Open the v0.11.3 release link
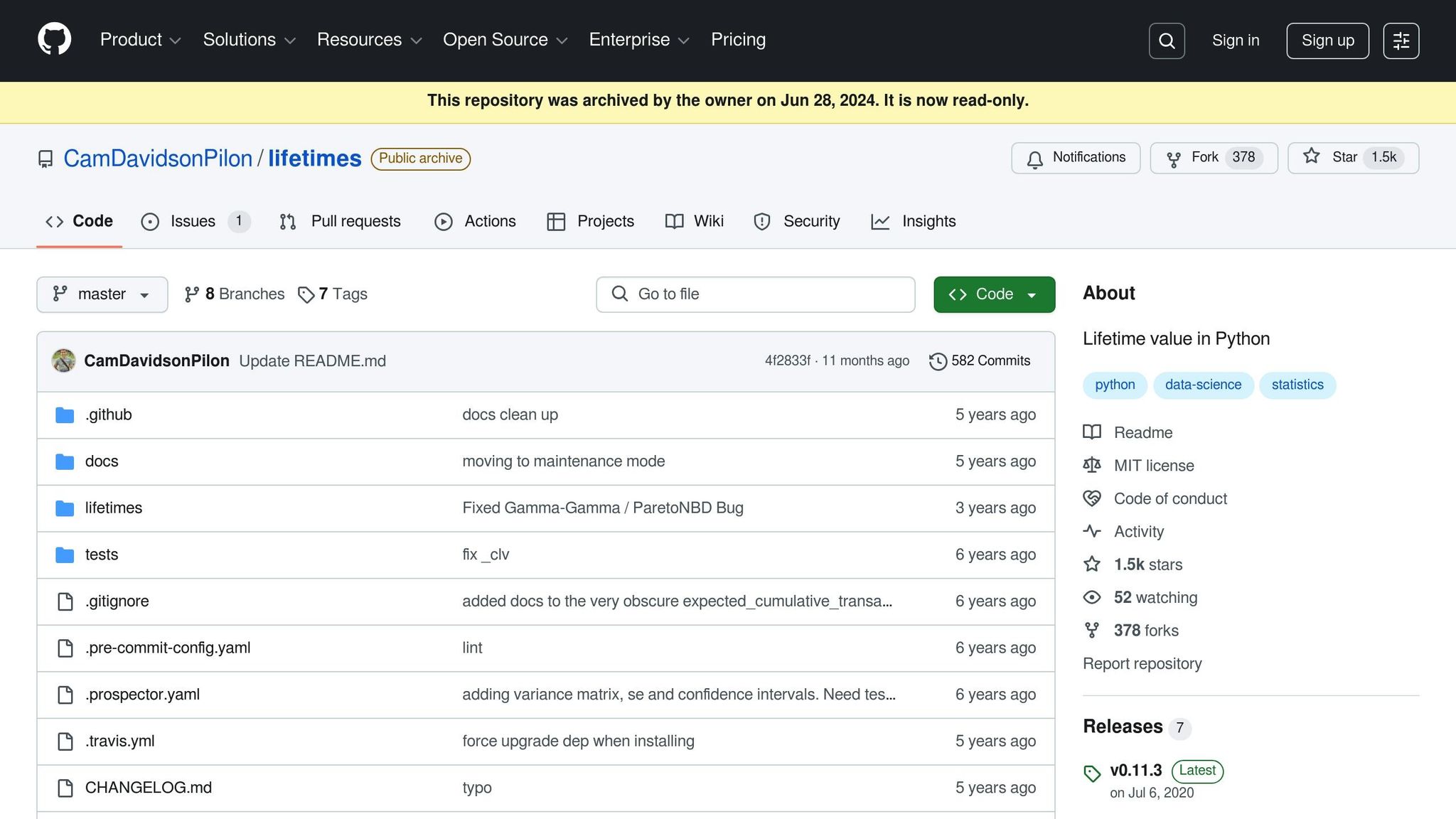 tap(1135, 771)
